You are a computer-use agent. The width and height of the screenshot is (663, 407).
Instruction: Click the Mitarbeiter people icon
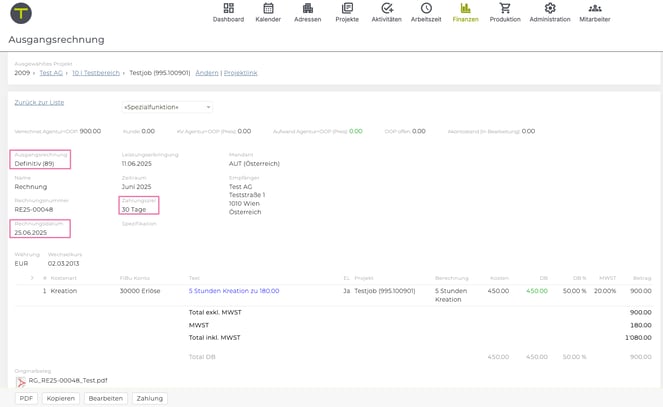click(x=594, y=8)
